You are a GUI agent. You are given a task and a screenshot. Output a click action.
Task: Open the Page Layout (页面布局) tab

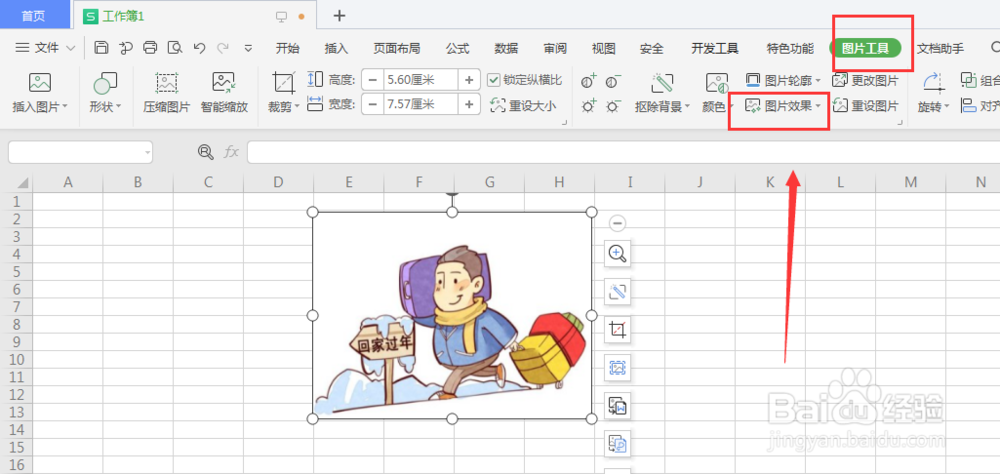(x=397, y=48)
